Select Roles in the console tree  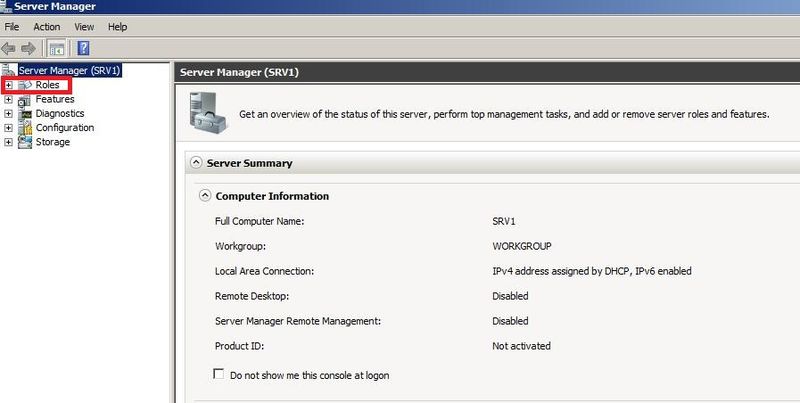[x=47, y=85]
